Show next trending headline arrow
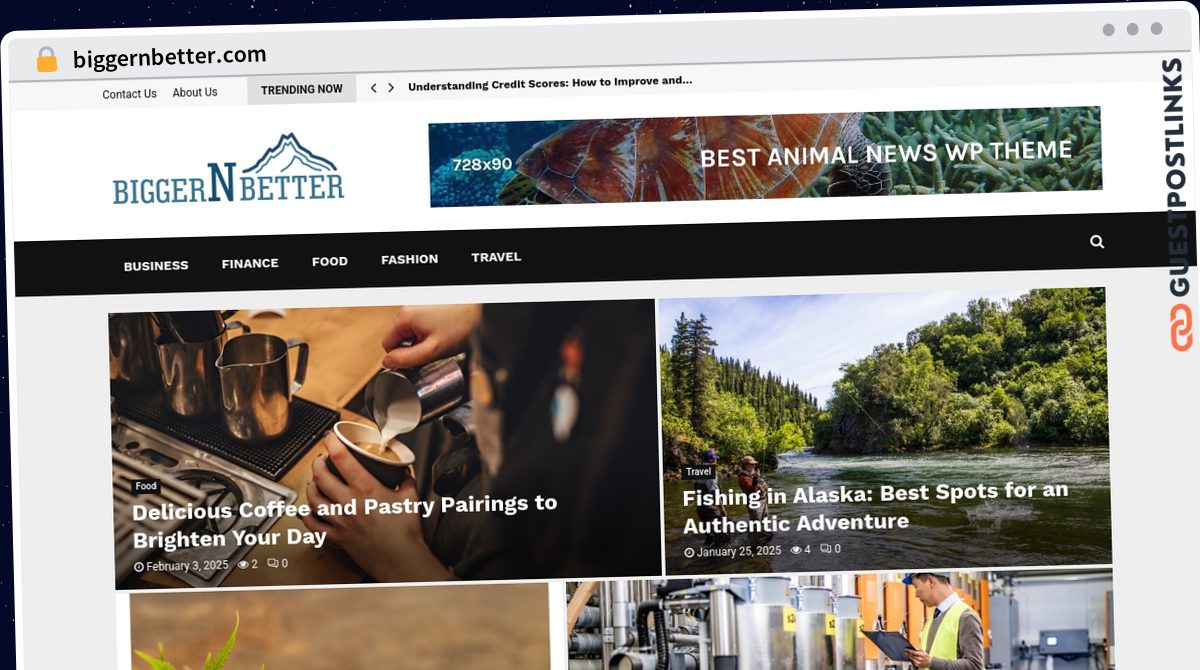The height and width of the screenshot is (670, 1200). click(391, 88)
